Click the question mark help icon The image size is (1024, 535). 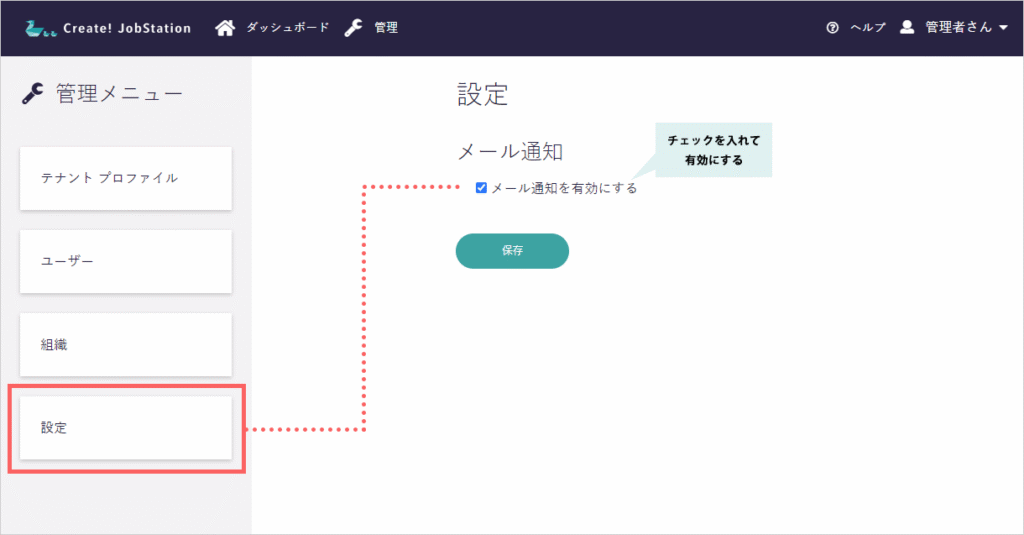pyautogui.click(x=832, y=28)
